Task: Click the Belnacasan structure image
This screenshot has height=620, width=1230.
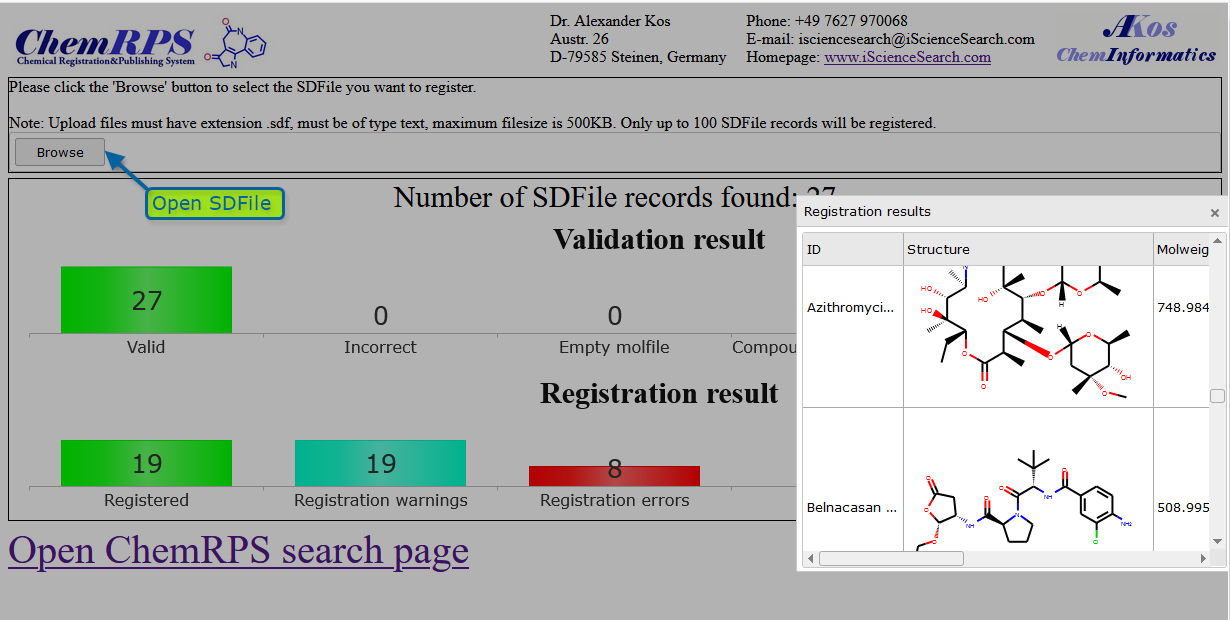Action: (x=1027, y=500)
